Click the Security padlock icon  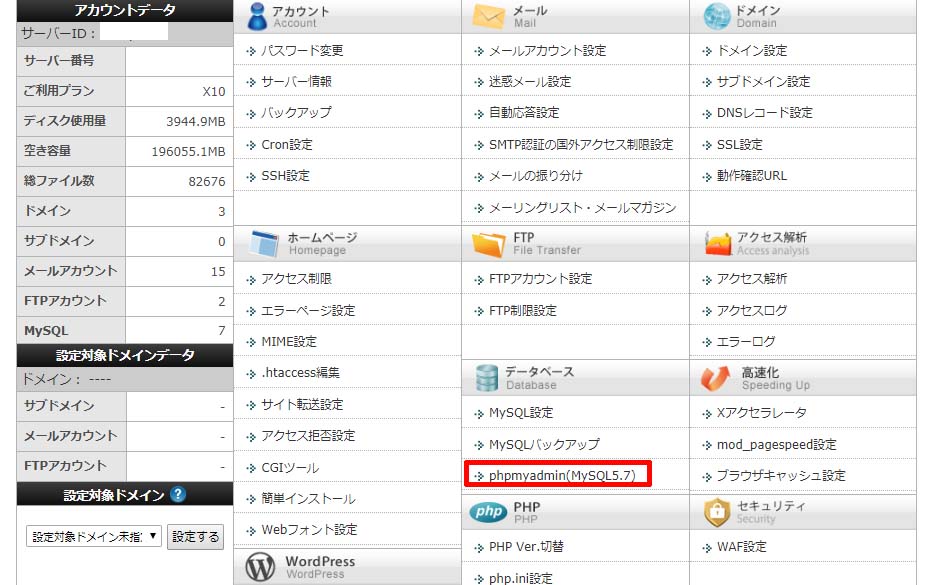[x=717, y=513]
